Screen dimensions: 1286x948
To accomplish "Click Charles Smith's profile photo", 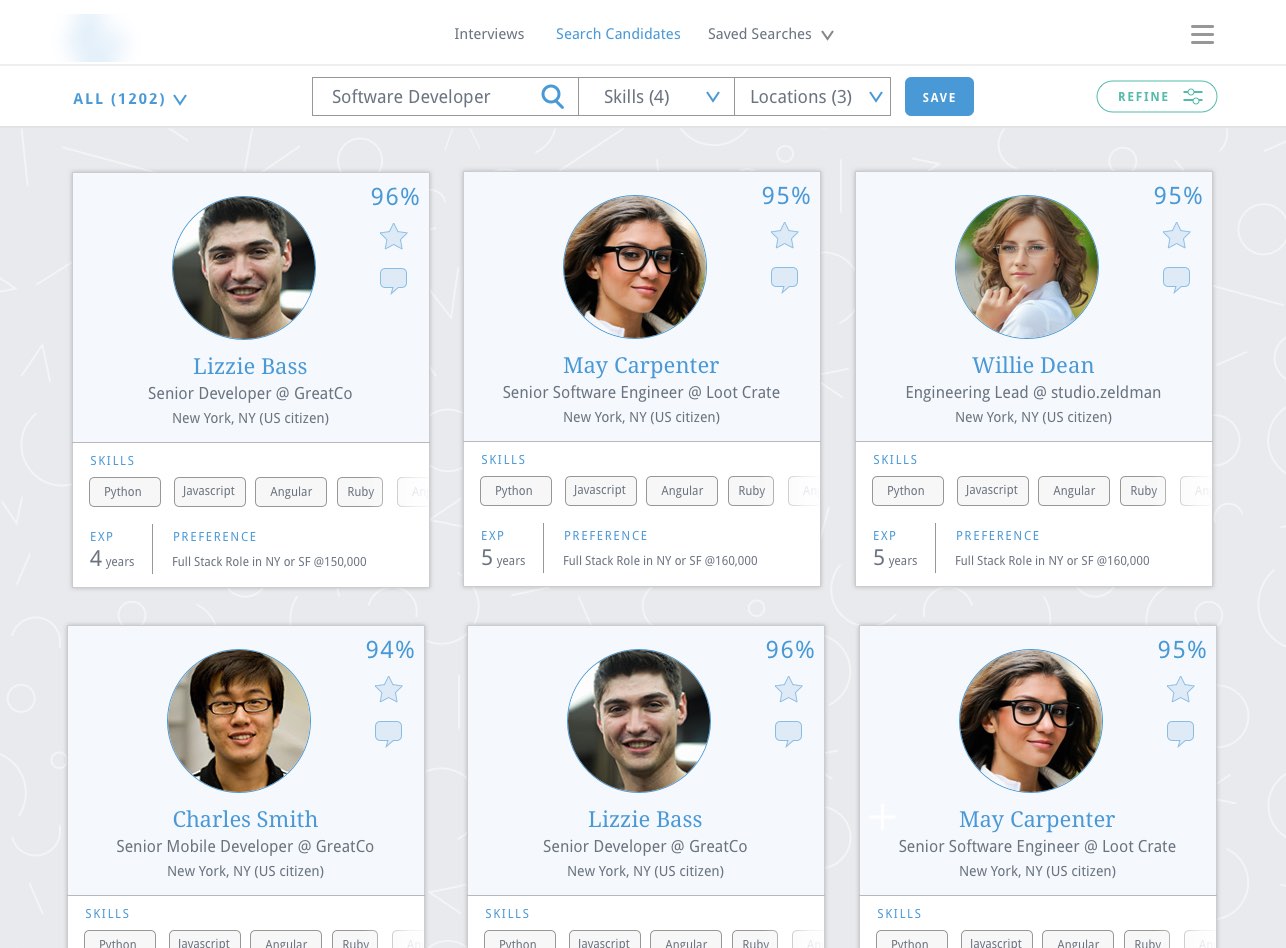I will click(x=239, y=721).
